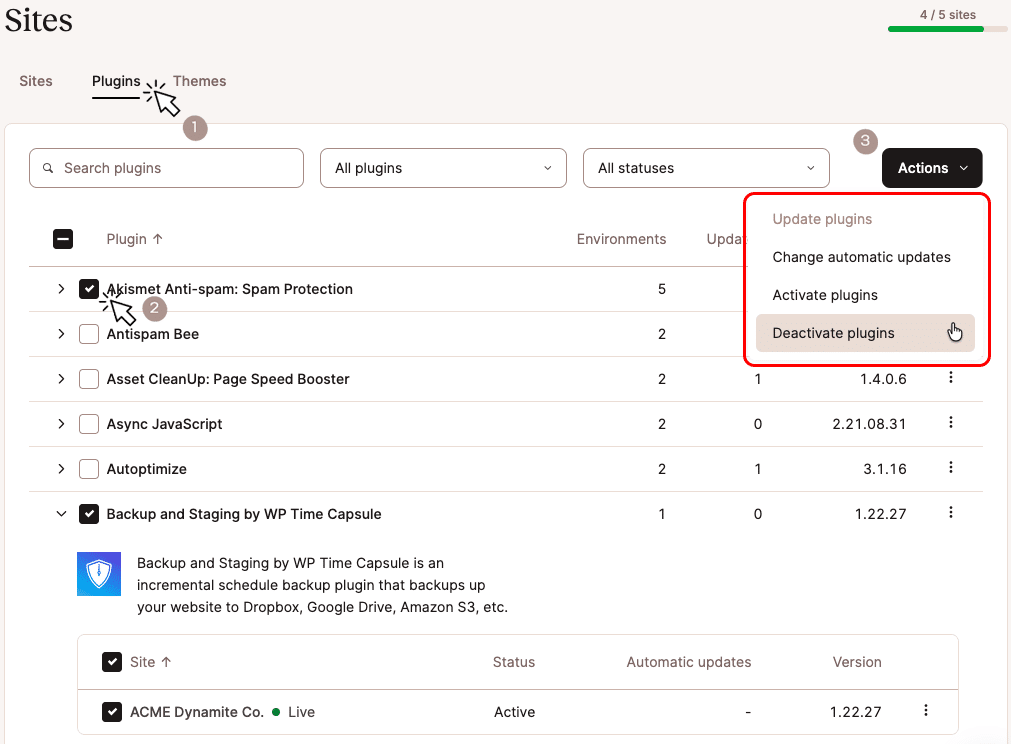Click version 1.4.0.6 cell
Screen dimensions: 1011x744
[883, 379]
